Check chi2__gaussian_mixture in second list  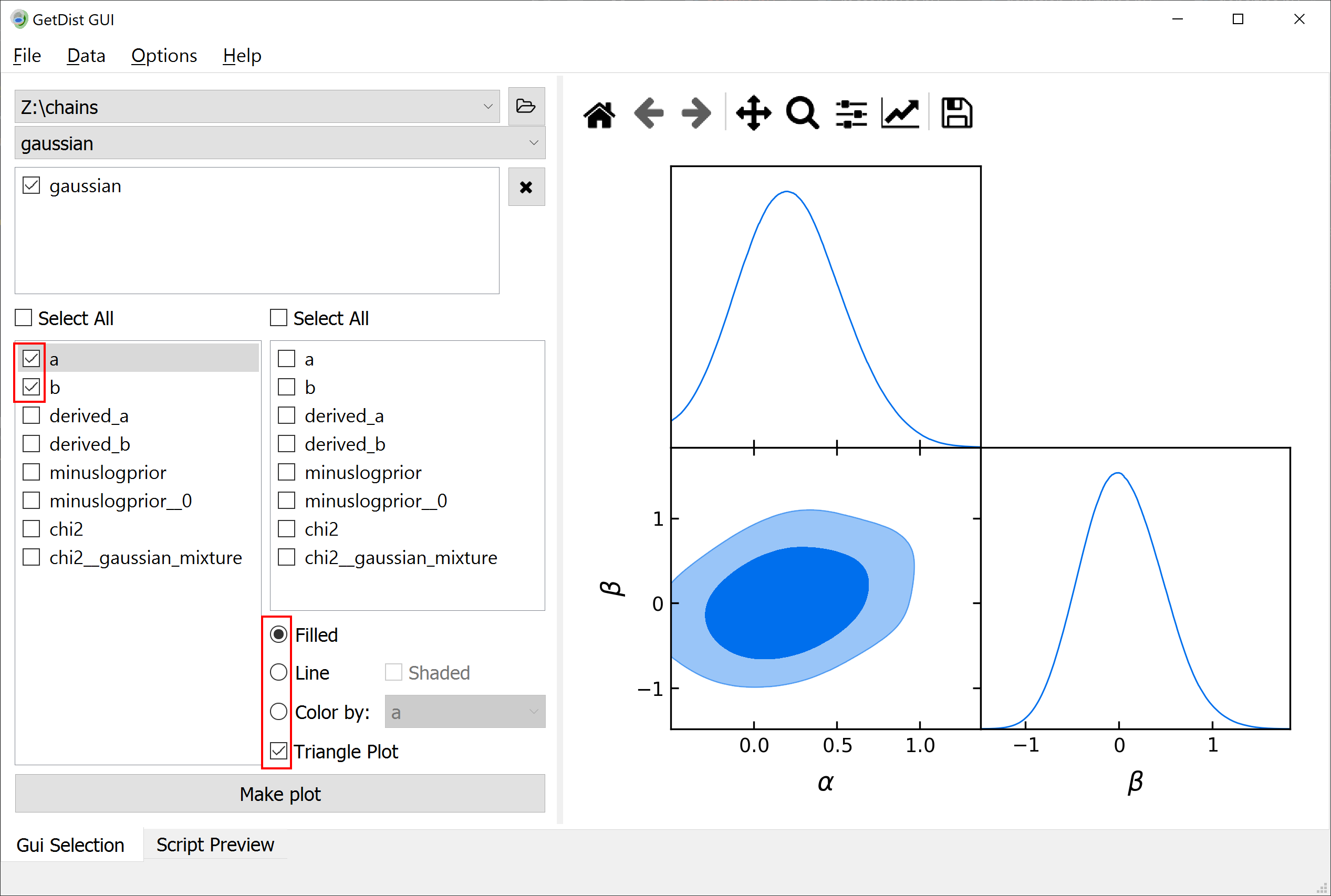(286, 557)
